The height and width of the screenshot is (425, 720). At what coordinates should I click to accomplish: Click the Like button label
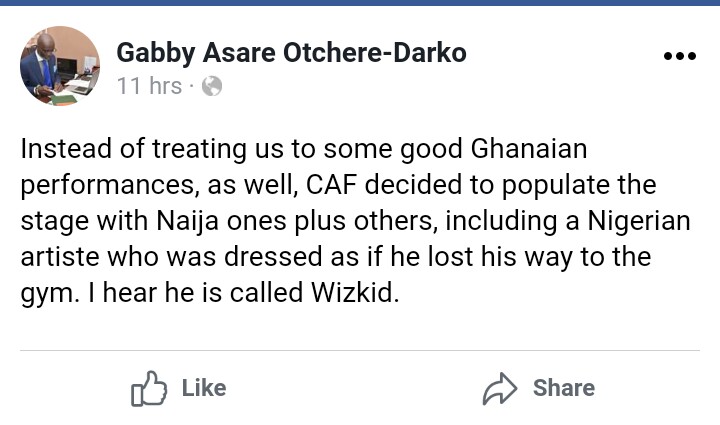click(204, 388)
